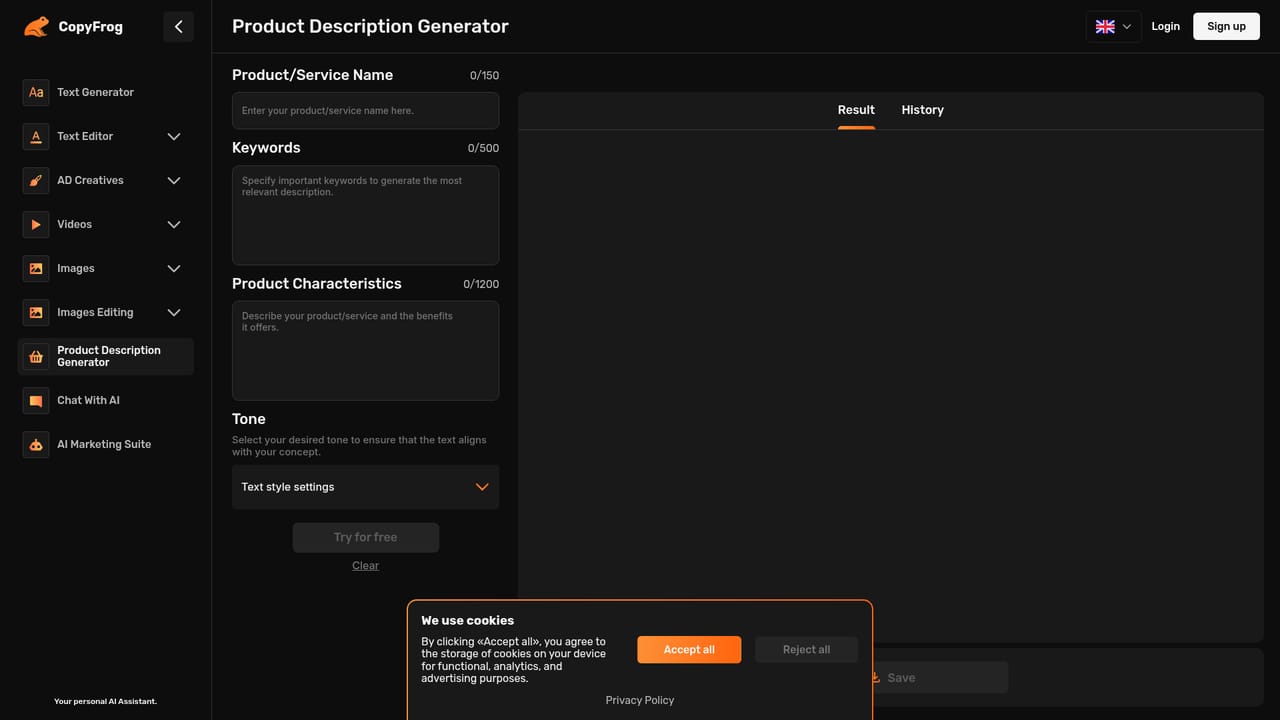
Task: Click the Images picture icon
Action: (36, 268)
